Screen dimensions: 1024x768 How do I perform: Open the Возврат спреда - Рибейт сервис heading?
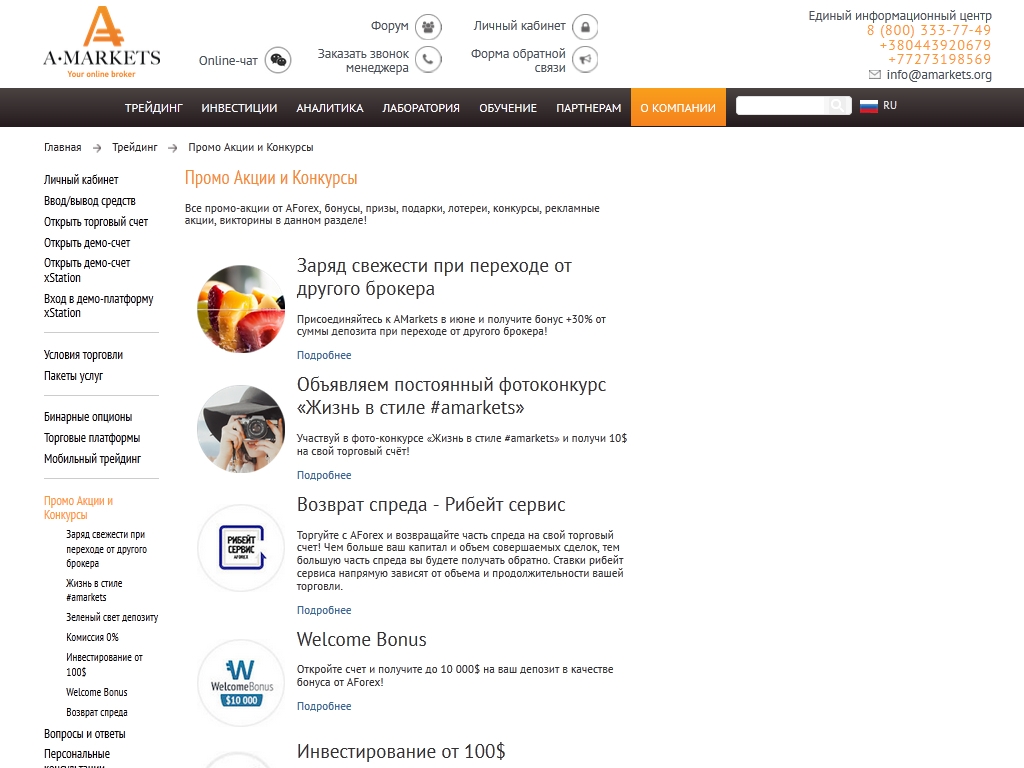(431, 505)
